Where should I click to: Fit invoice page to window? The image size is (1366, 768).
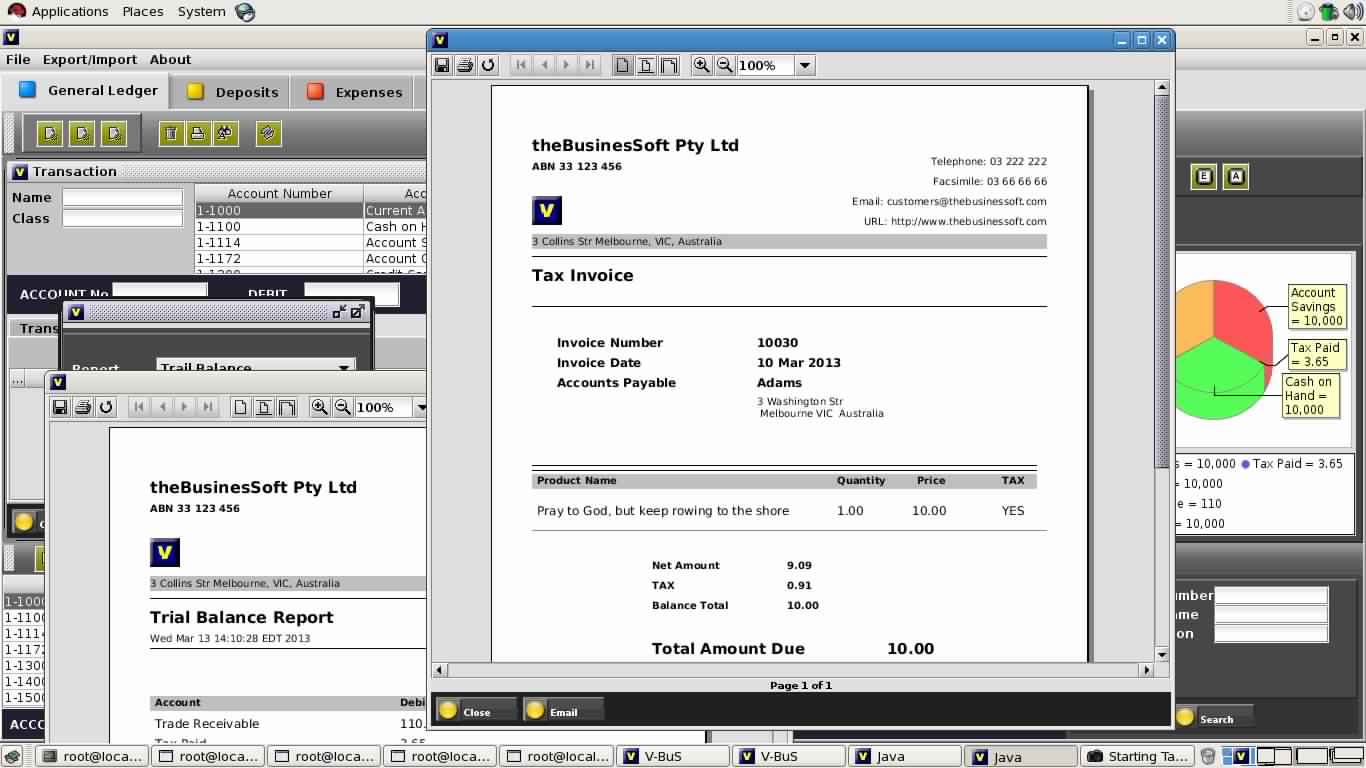coord(646,65)
